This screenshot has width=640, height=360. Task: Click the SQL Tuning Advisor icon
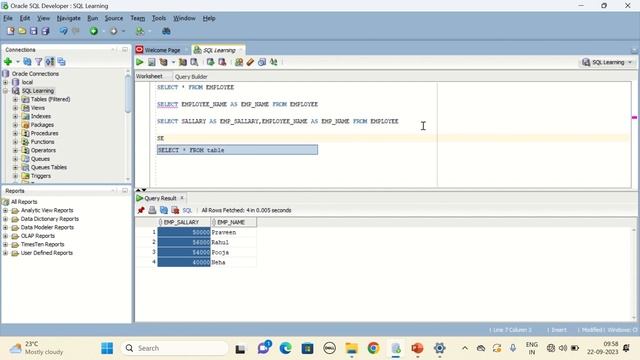pyautogui.click(x=194, y=62)
